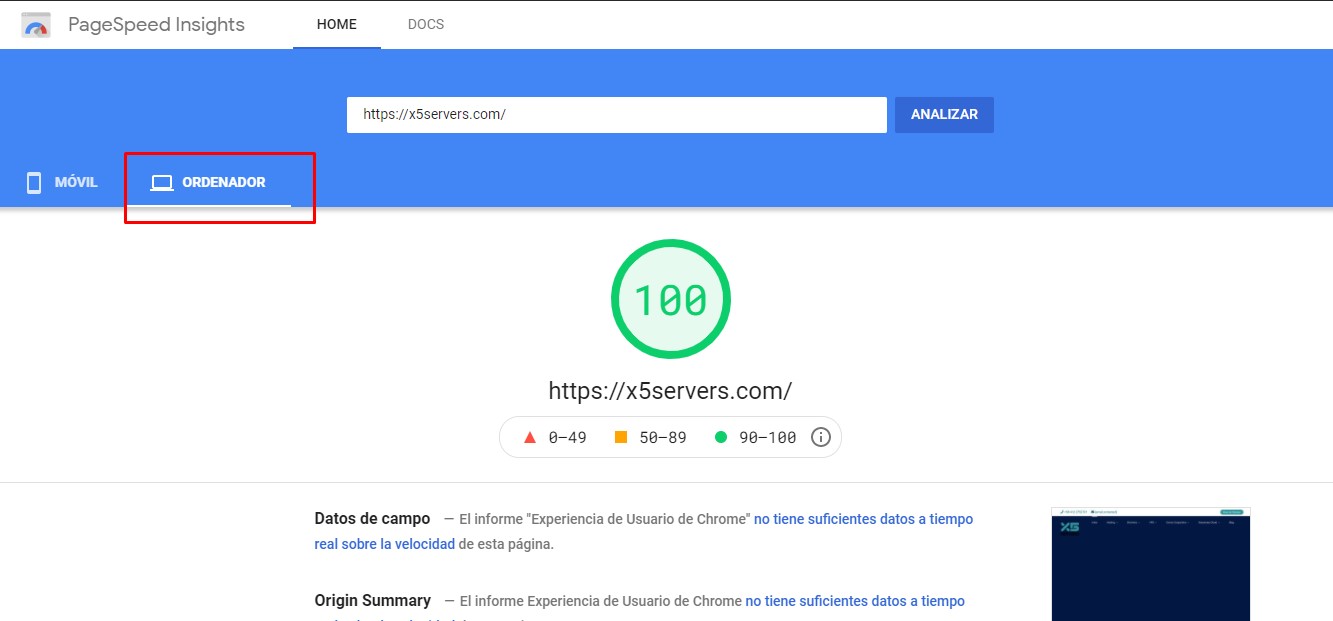Click the orange square 50–89 legend icon
The width and height of the screenshot is (1333, 621).
point(621,437)
